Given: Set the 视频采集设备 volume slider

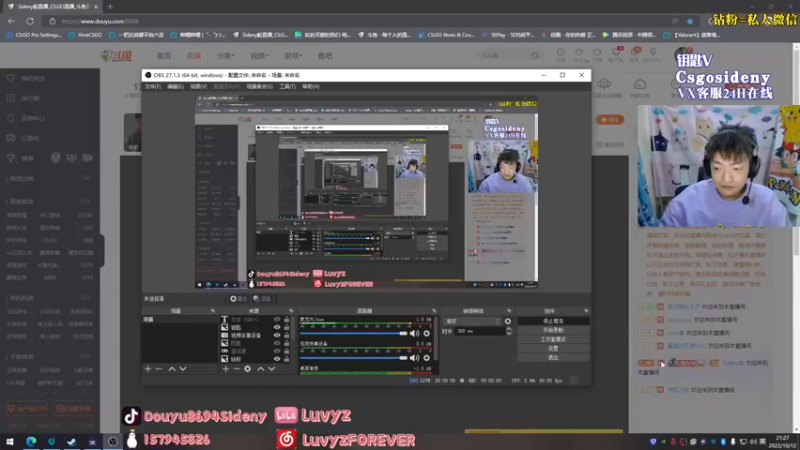Looking at the screenshot, I should pyautogui.click(x=354, y=358).
